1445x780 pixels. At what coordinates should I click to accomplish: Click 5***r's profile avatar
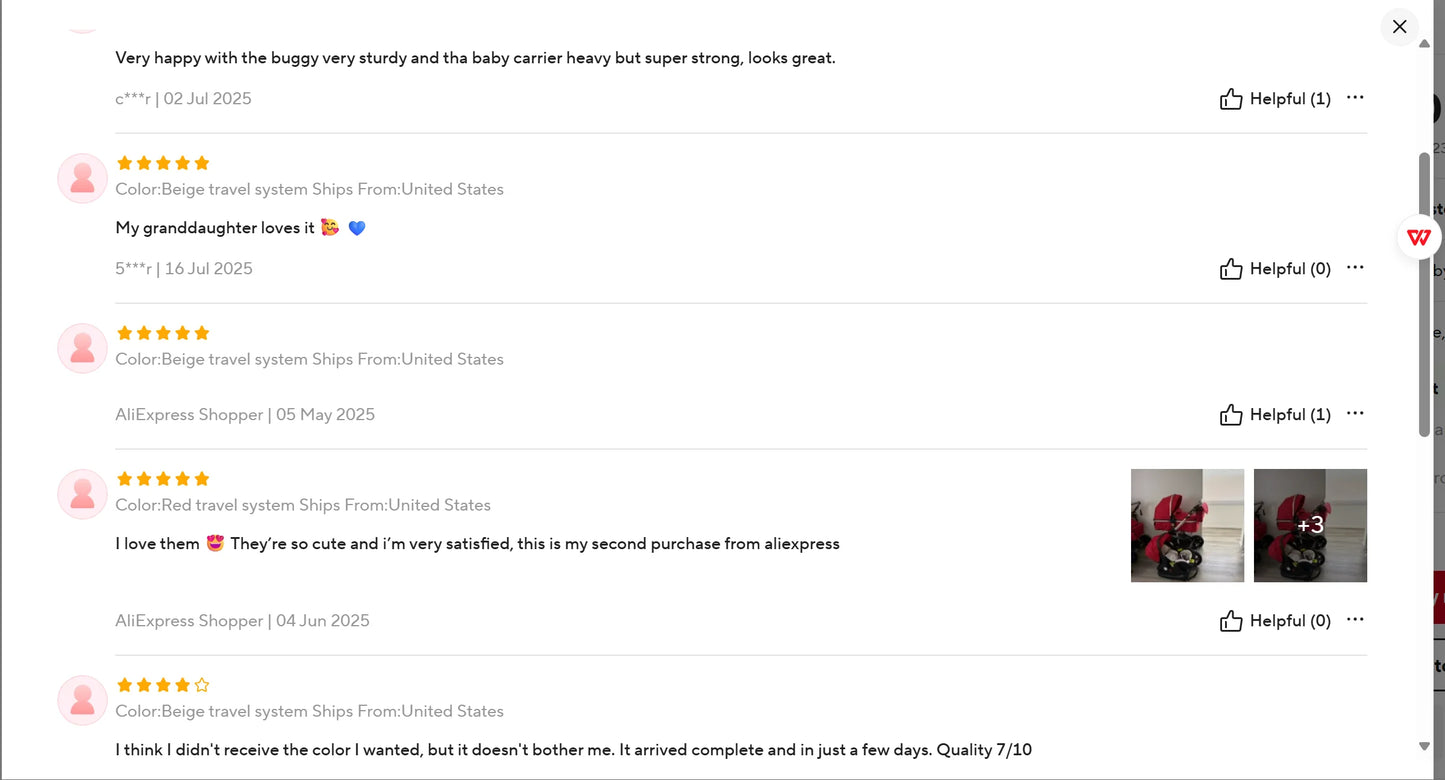(82, 179)
